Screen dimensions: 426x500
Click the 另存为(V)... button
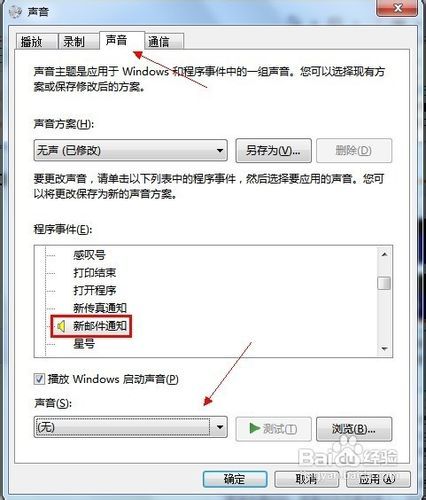tap(273, 151)
